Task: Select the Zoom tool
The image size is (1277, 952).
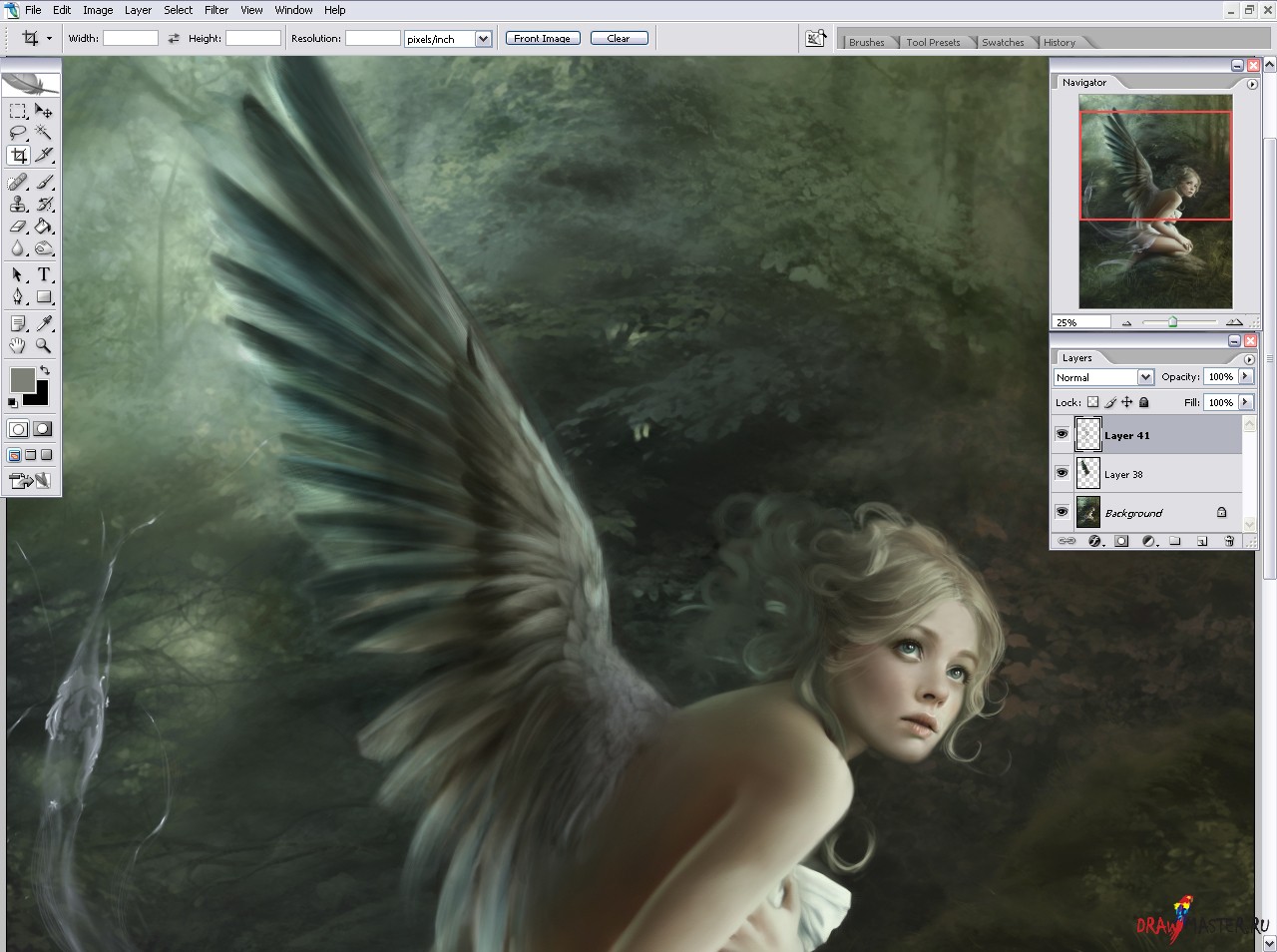Action: (x=44, y=345)
